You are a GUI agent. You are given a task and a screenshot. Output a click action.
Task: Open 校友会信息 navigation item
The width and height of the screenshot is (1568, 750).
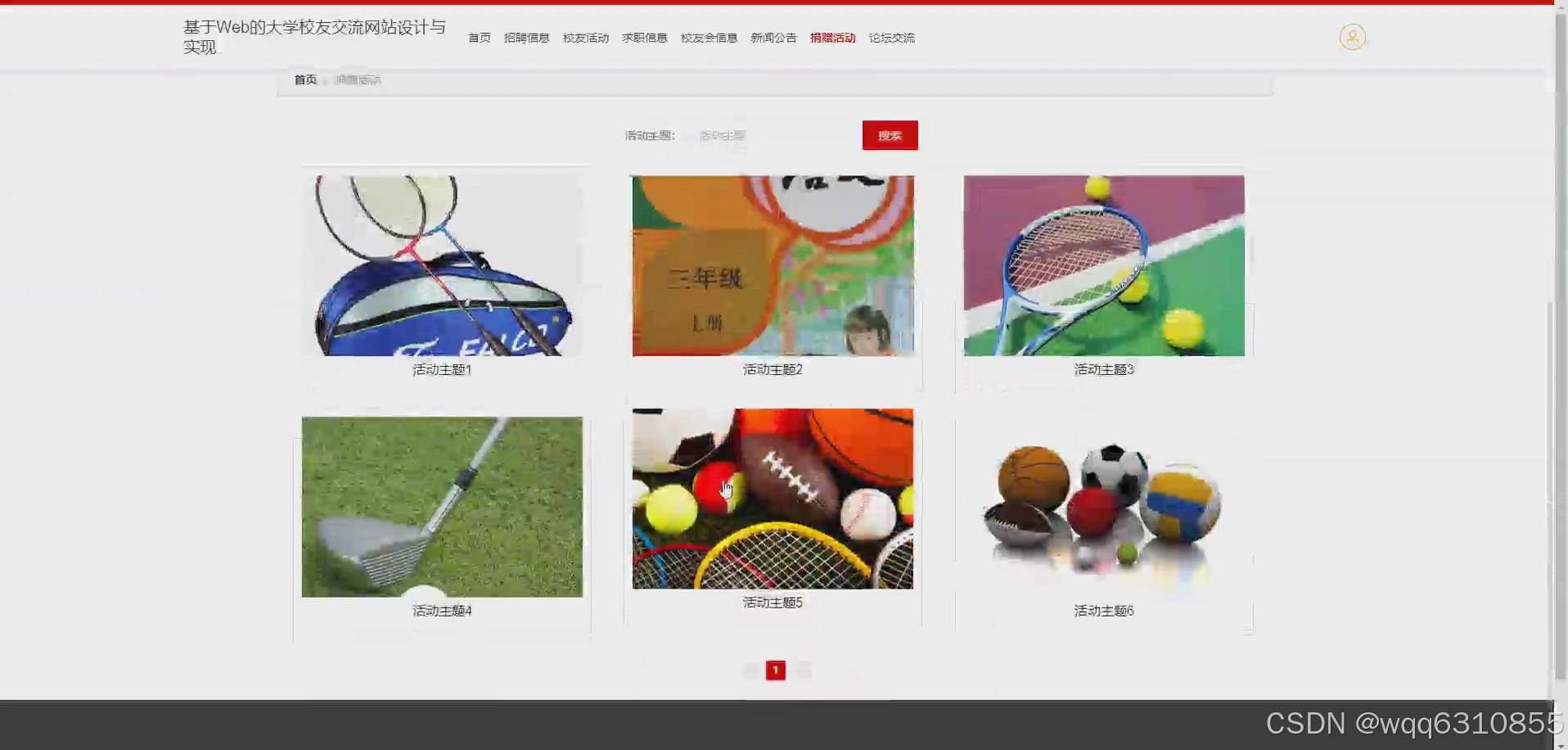pos(709,38)
